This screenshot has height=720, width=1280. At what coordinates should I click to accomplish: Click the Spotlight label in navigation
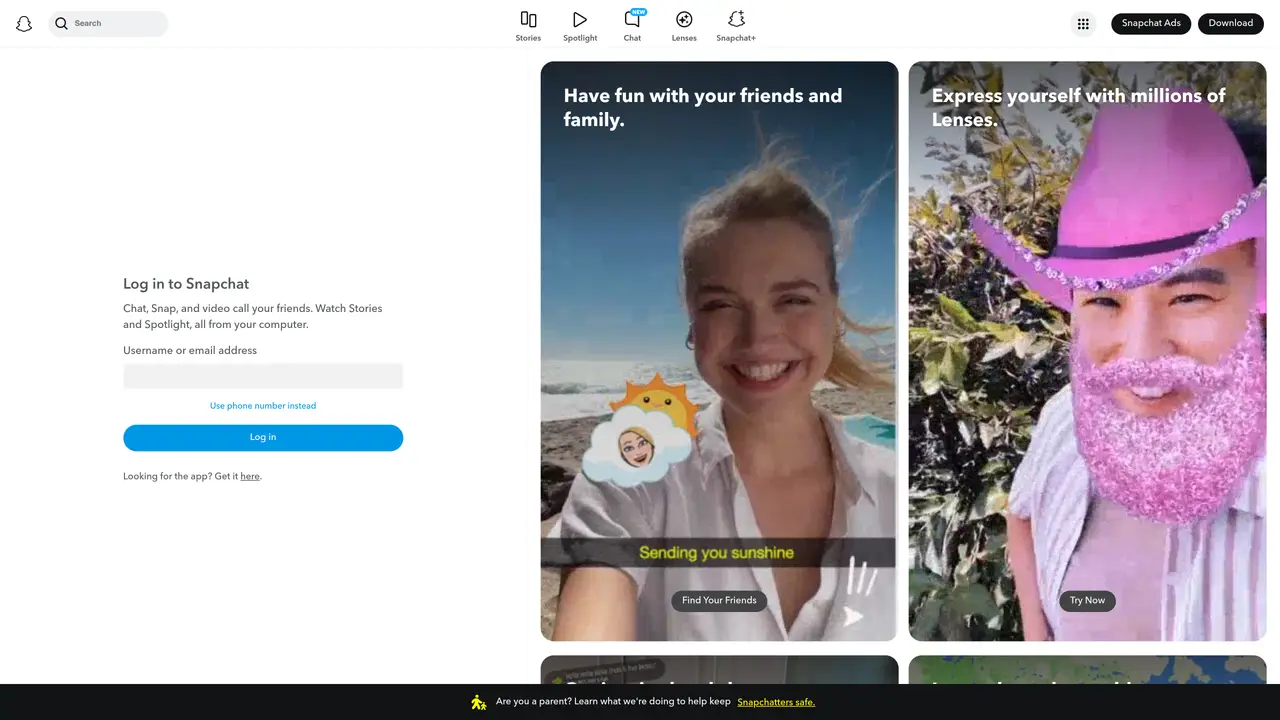(x=580, y=38)
